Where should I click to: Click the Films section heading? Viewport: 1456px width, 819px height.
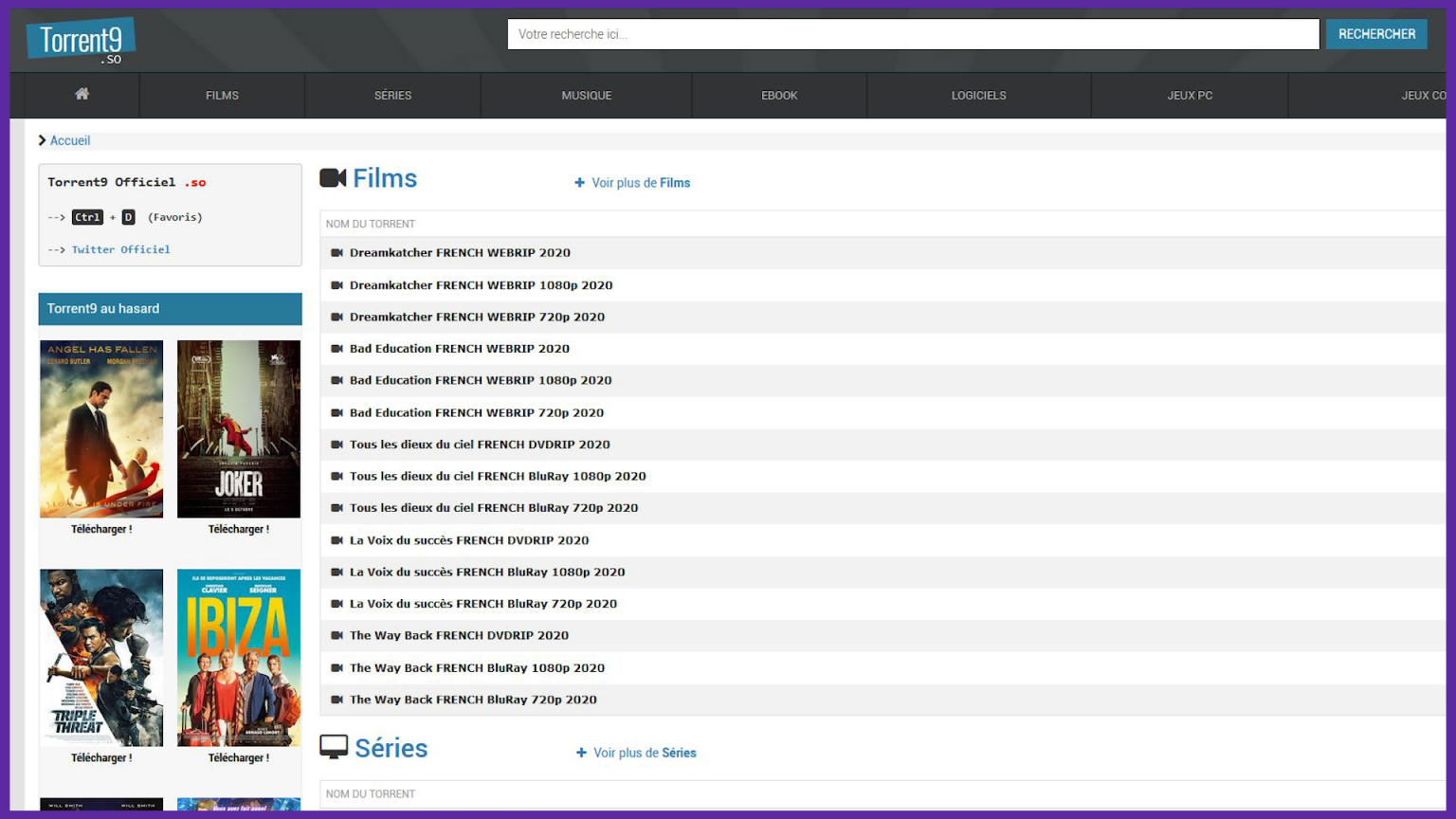coord(385,178)
